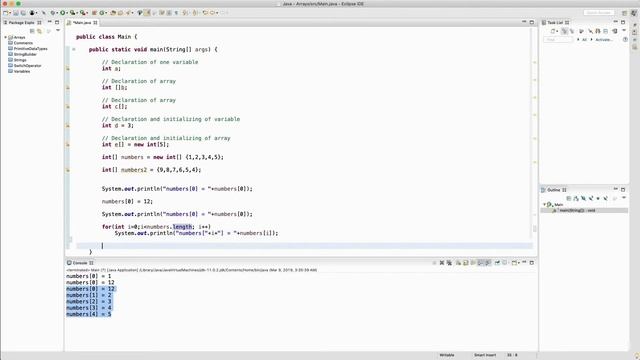Select the Outline tab
Image resolution: width=640 pixels, height=360 pixels.
554,190
